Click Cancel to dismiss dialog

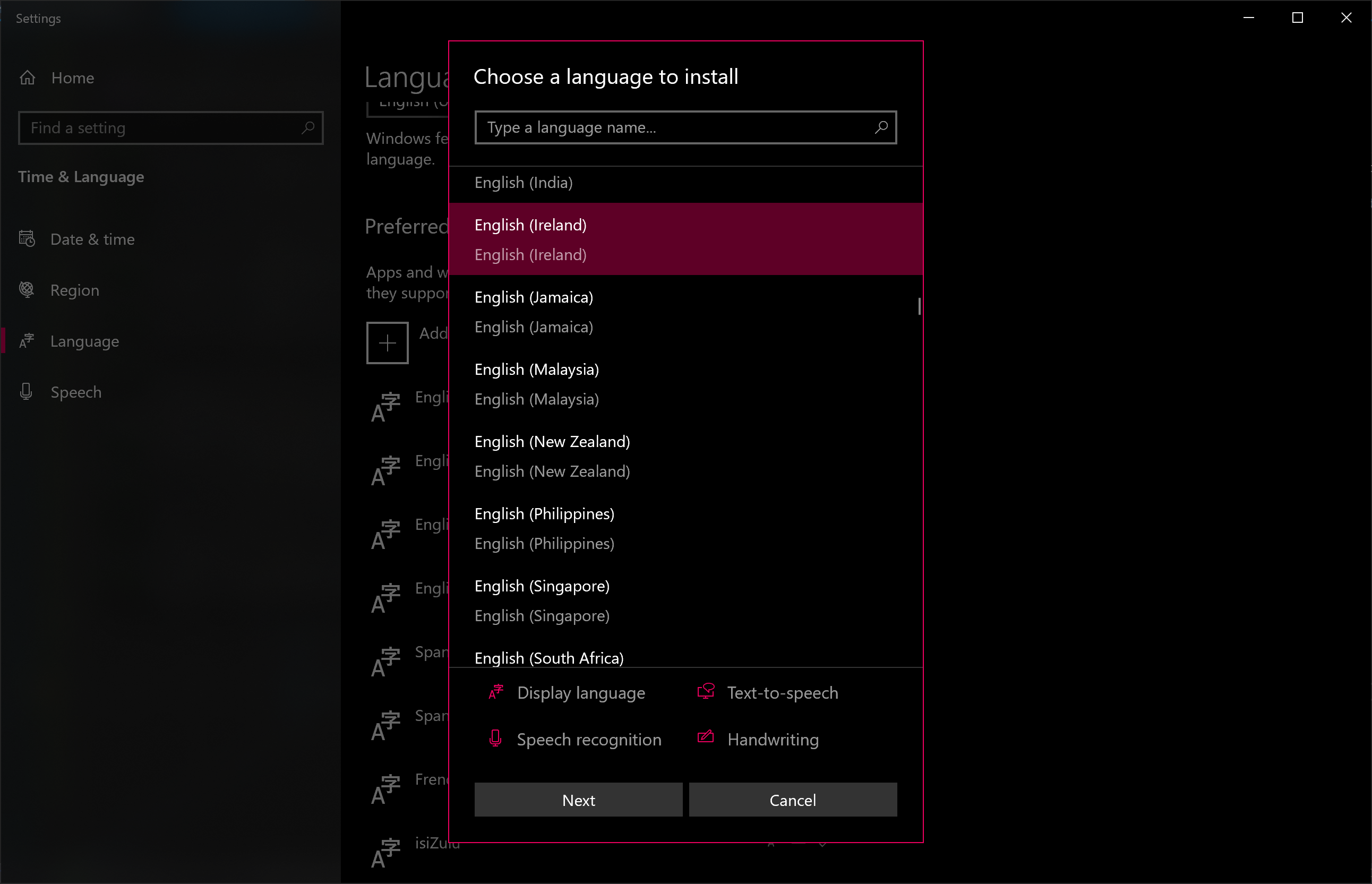pyautogui.click(x=792, y=800)
